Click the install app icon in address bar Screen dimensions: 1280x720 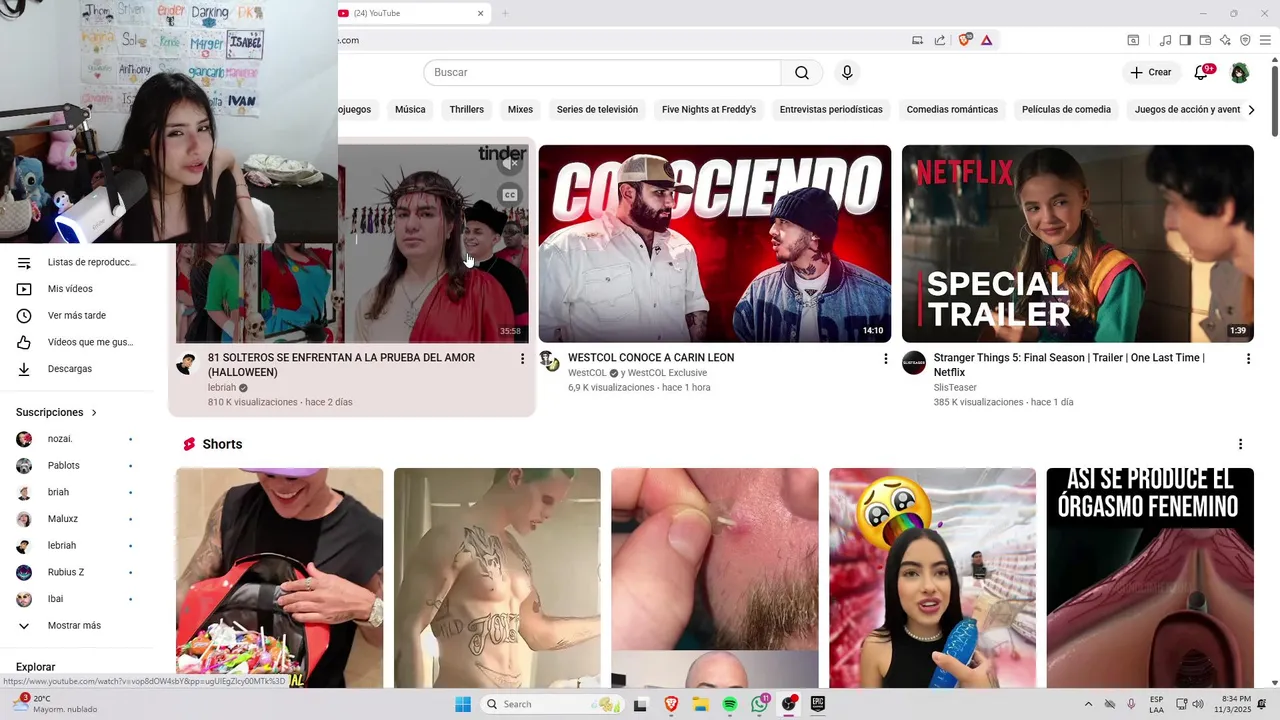click(917, 40)
